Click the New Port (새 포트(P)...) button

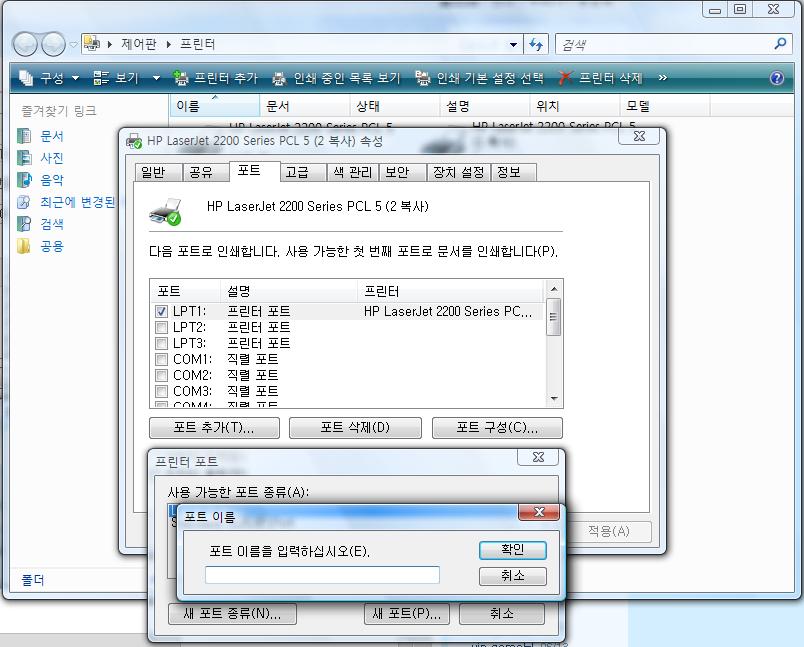407,614
